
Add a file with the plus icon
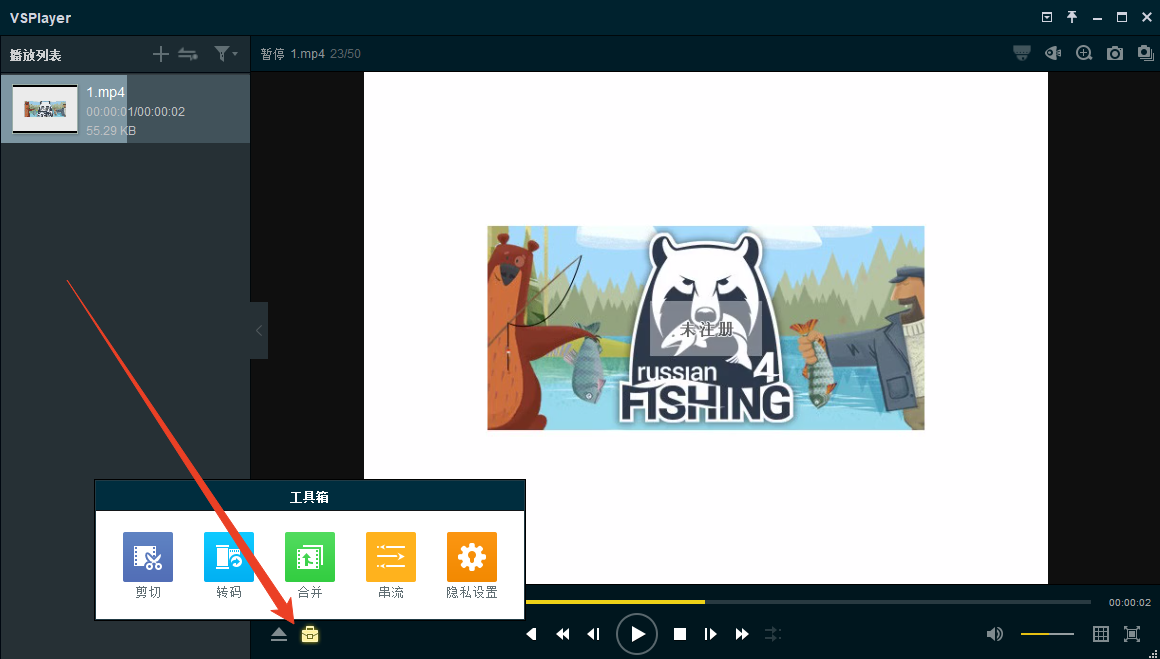coord(160,54)
